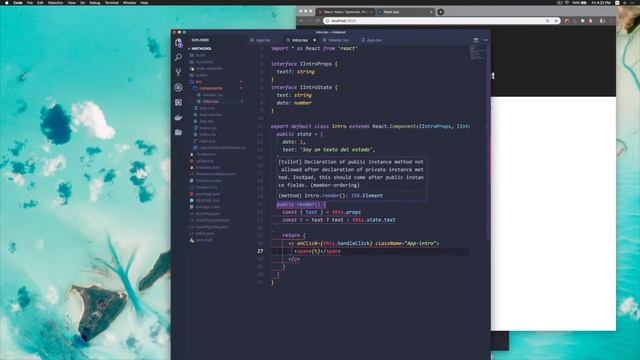Click the browser back arrow
640x360 pixels.
(x=302, y=20)
